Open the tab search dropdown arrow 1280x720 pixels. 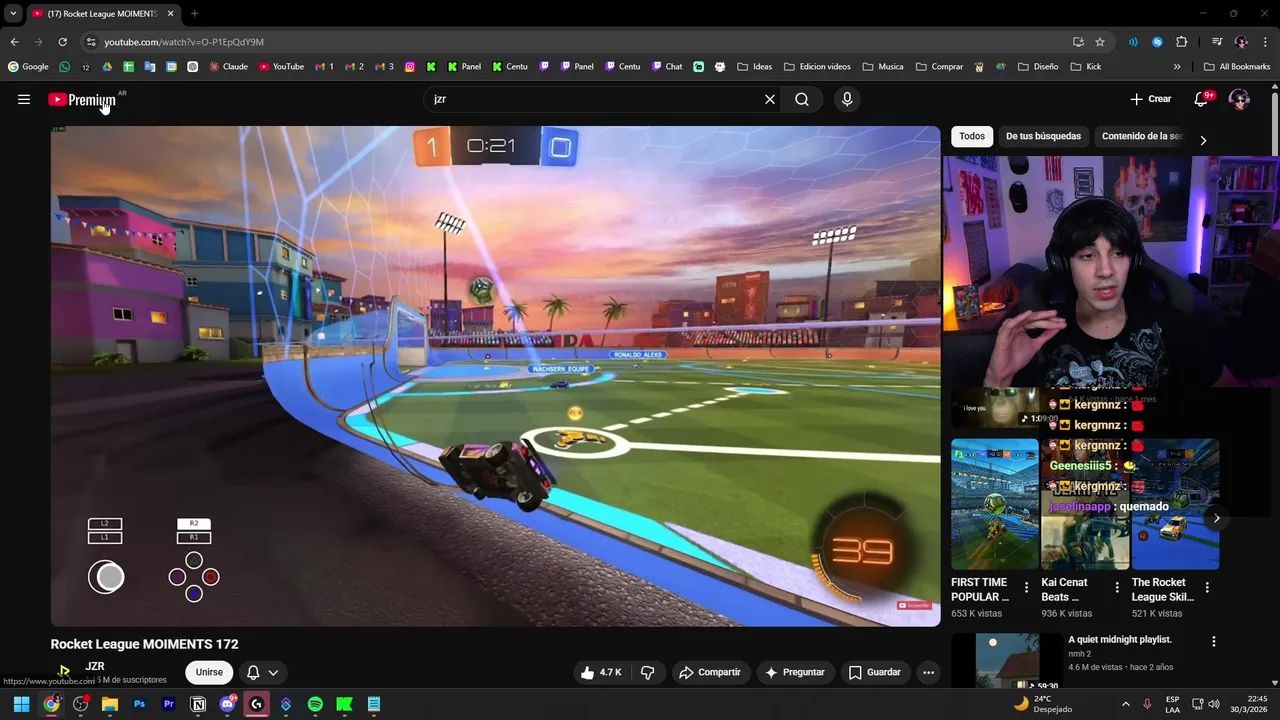pyautogui.click(x=13, y=13)
